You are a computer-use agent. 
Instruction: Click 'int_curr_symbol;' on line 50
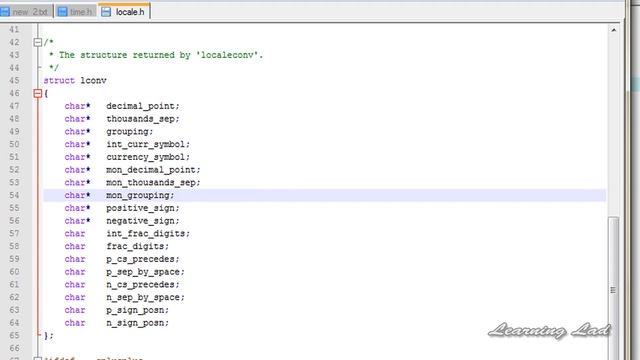click(148, 144)
